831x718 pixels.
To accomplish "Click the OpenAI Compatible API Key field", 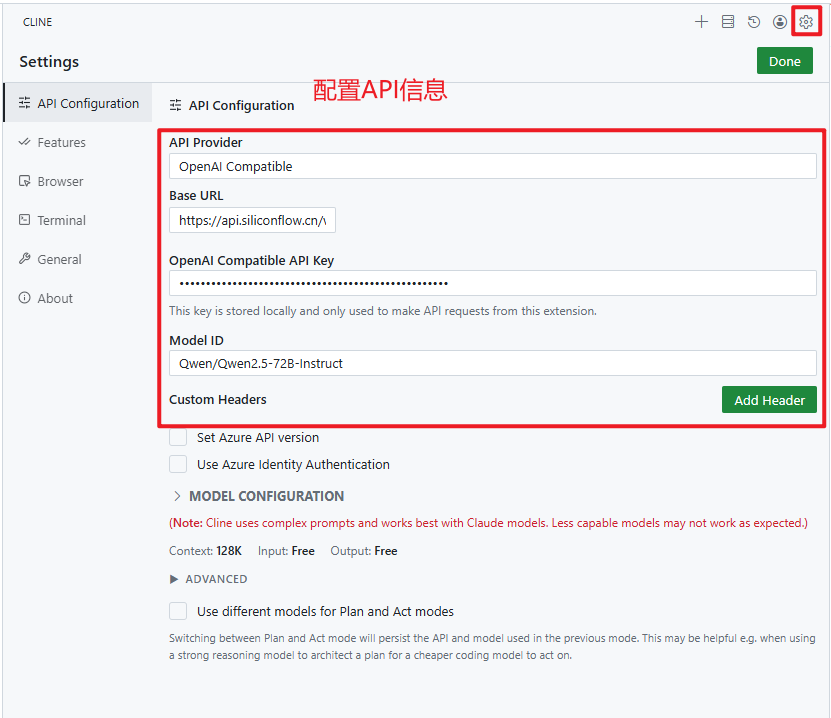I will coord(492,283).
